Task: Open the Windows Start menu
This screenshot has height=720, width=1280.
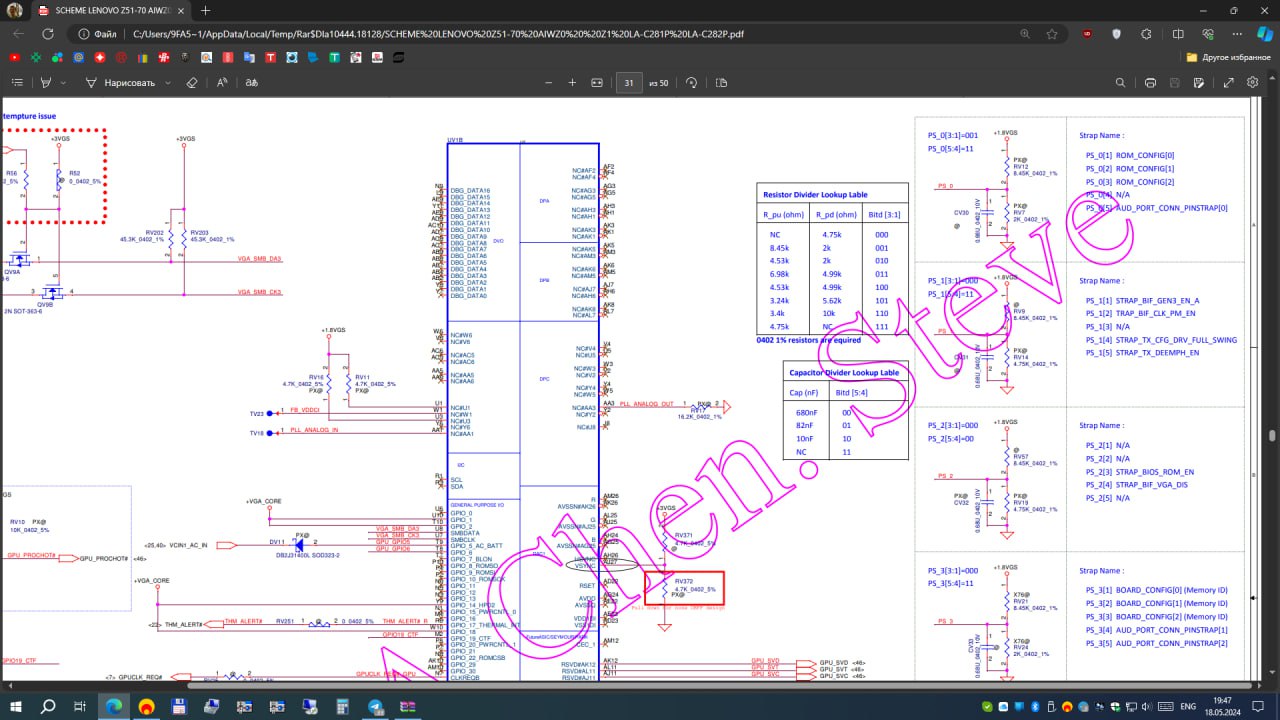Action: 16,706
